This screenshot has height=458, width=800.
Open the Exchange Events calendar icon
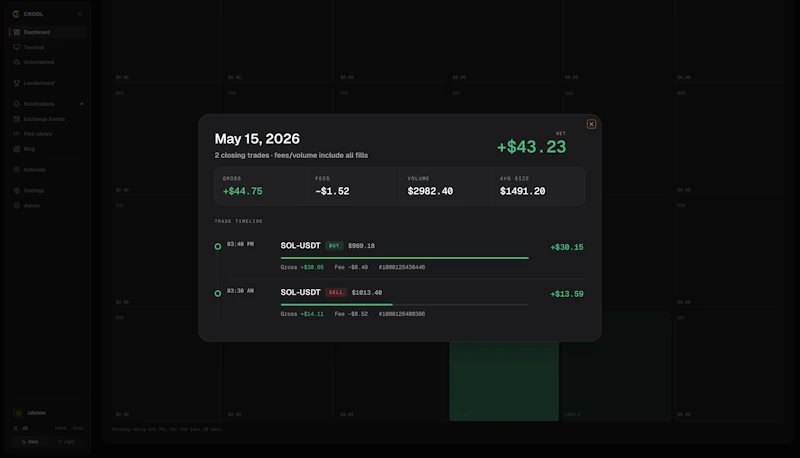pyautogui.click(x=16, y=119)
